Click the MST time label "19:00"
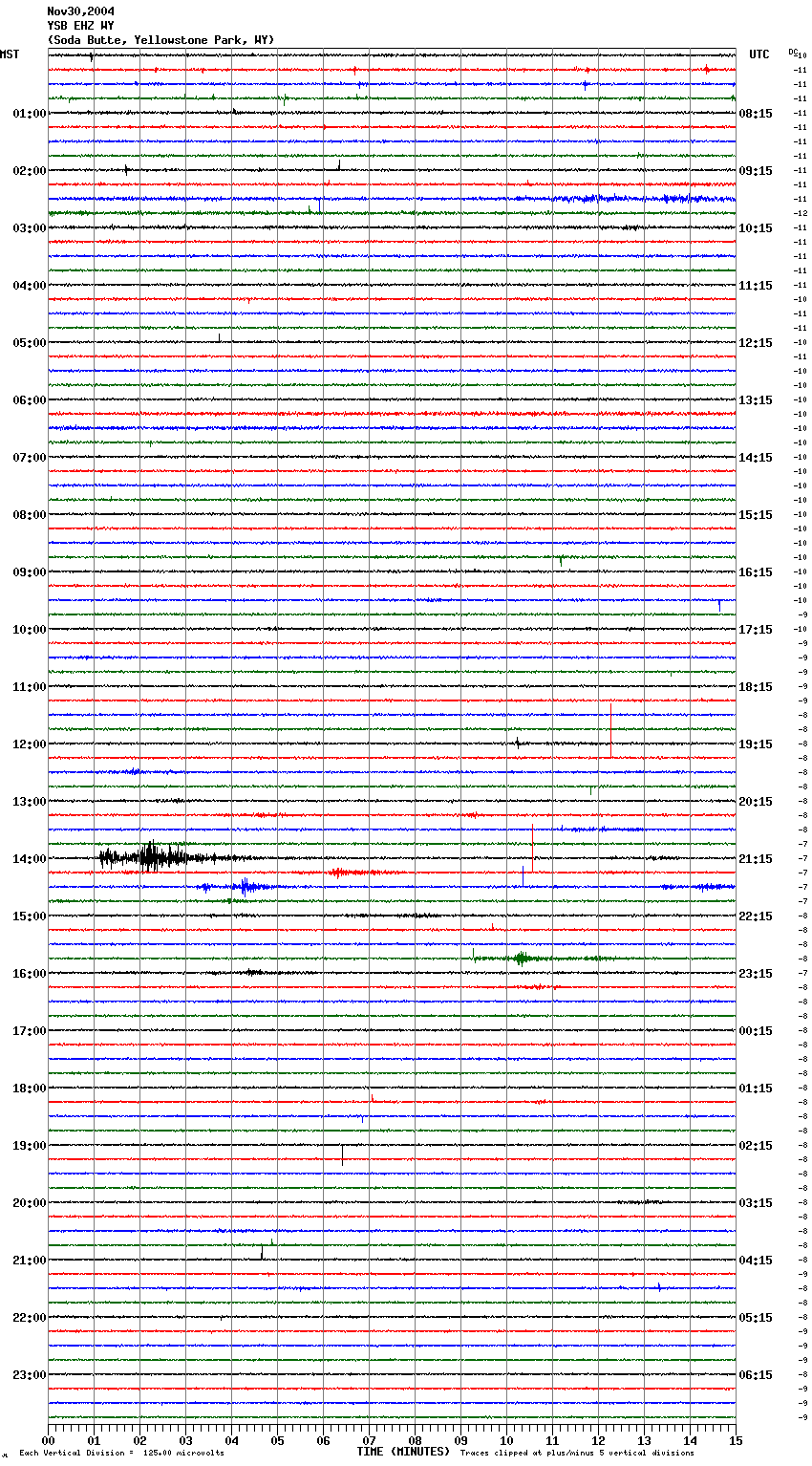The width and height of the screenshot is (812, 1466). 30,1146
